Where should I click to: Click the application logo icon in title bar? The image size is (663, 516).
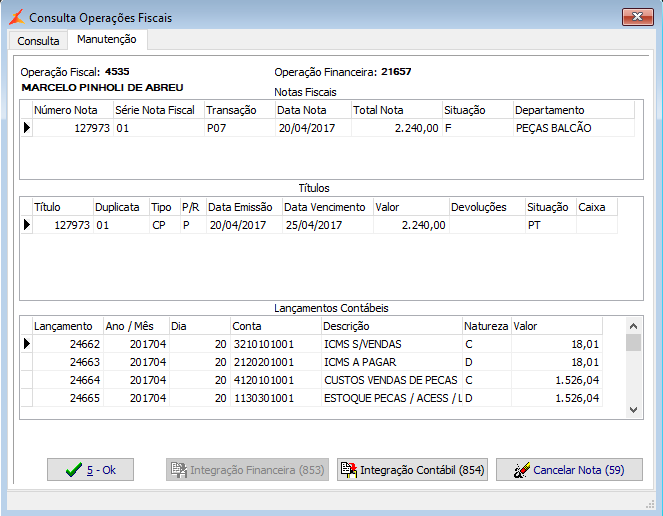click(17, 17)
